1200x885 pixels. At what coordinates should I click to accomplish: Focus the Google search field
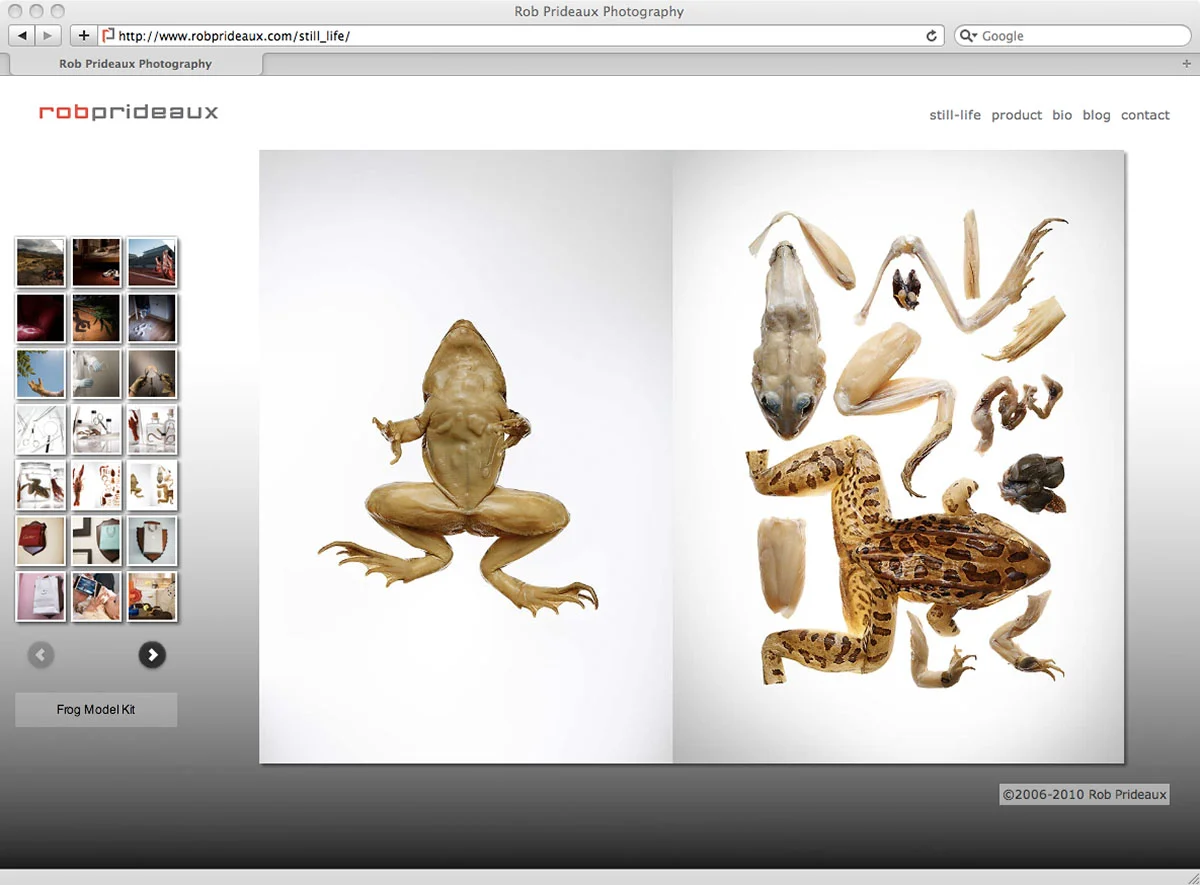point(1073,35)
